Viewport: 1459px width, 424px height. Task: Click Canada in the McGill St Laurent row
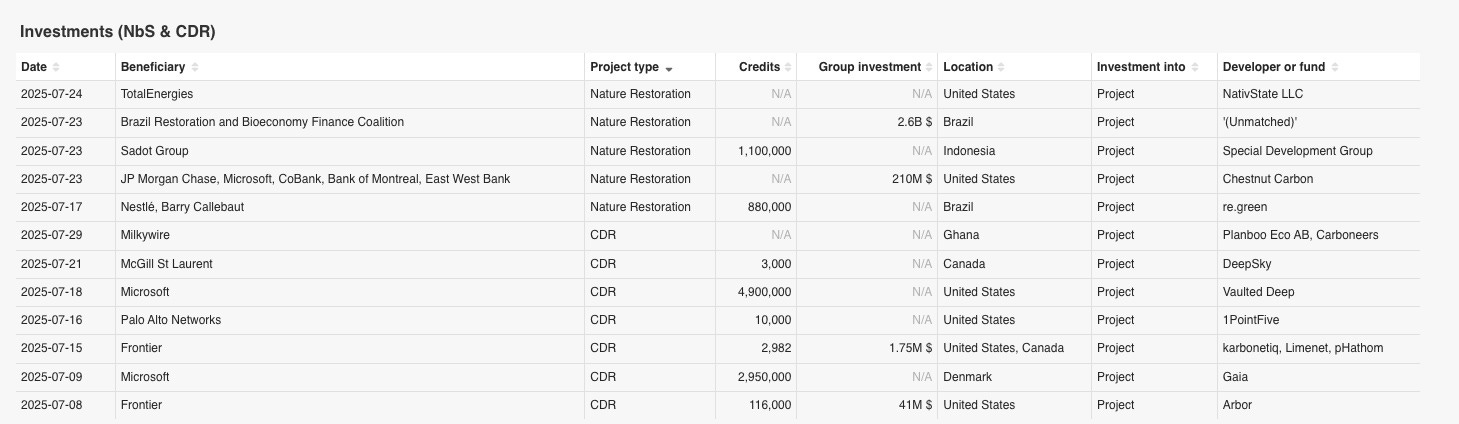tap(964, 264)
